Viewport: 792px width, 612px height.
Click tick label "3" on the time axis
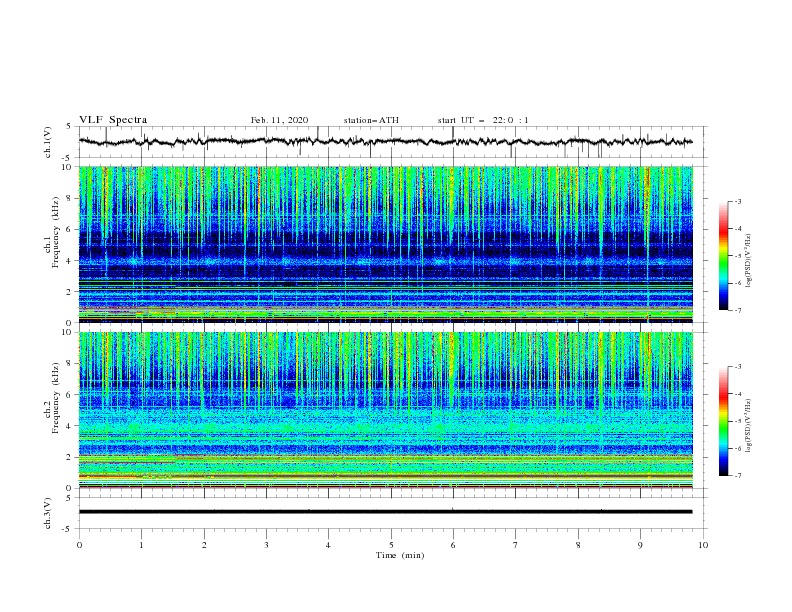[266, 545]
